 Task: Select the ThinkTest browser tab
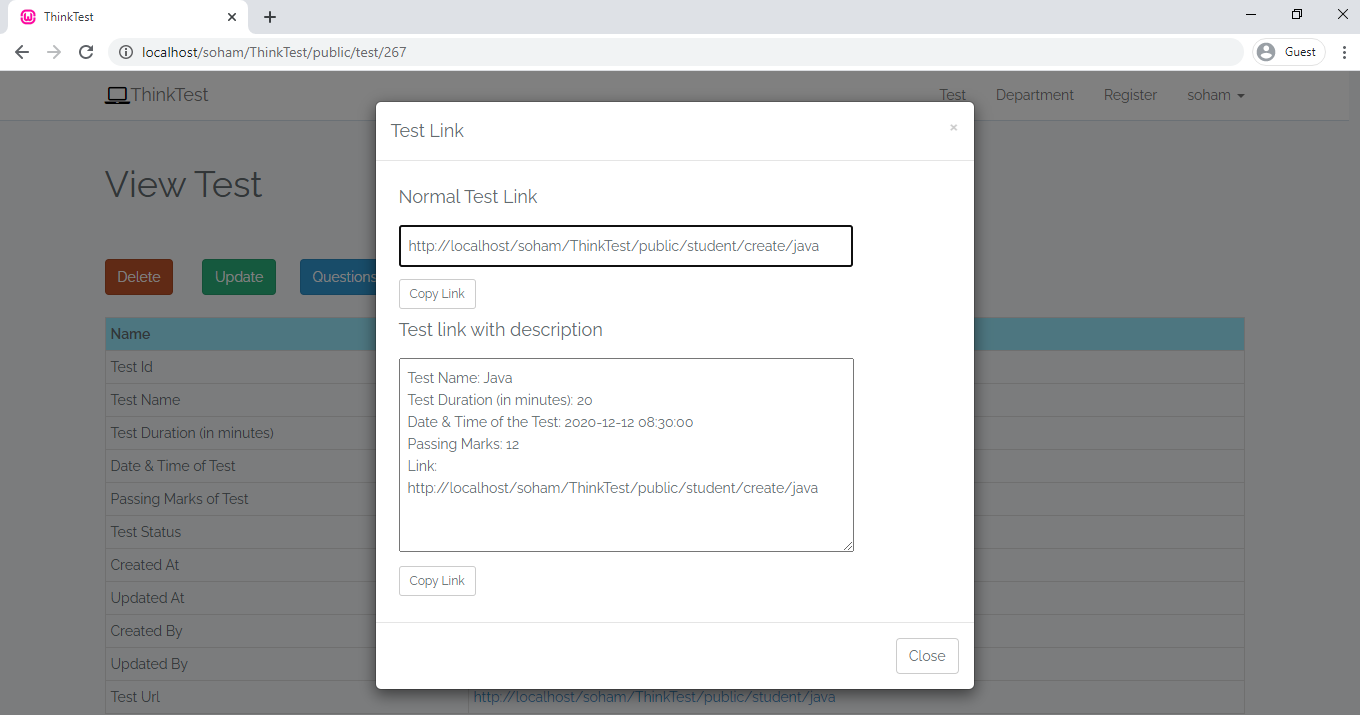tap(127, 17)
